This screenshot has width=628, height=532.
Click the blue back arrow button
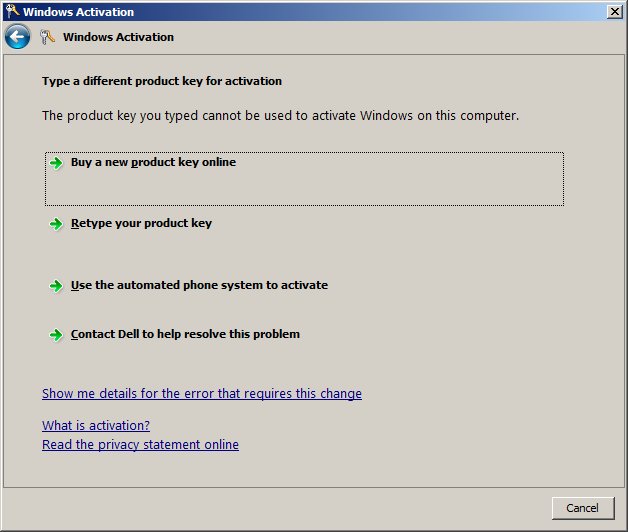point(17,37)
